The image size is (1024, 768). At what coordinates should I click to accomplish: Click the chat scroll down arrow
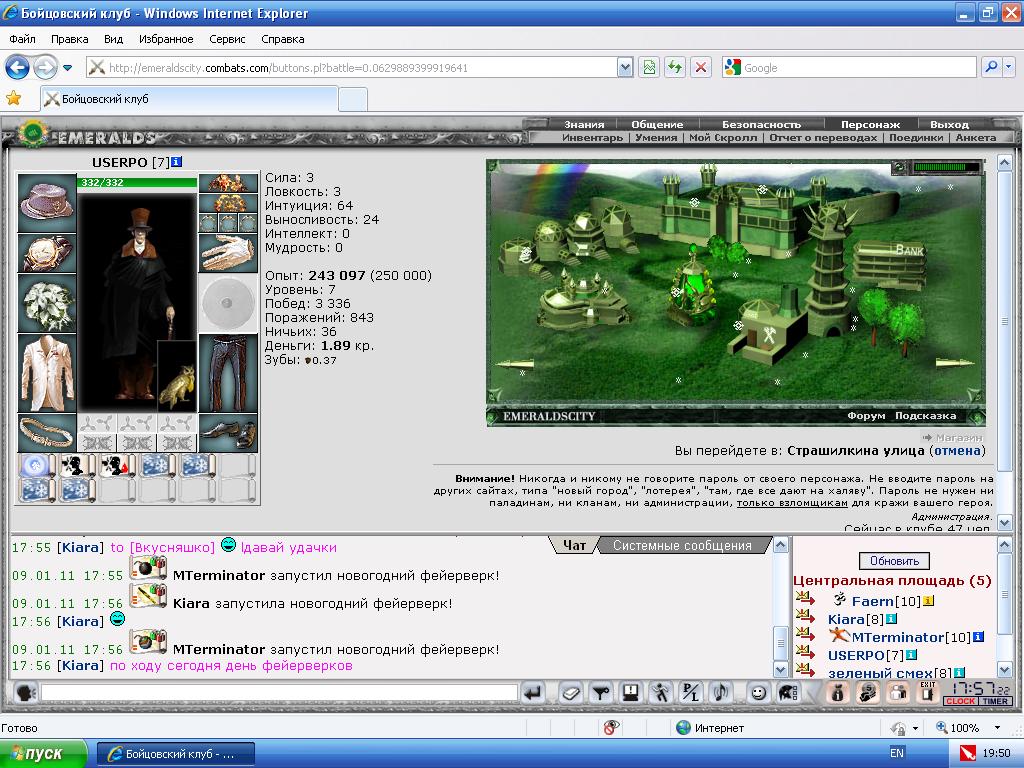[x=780, y=669]
